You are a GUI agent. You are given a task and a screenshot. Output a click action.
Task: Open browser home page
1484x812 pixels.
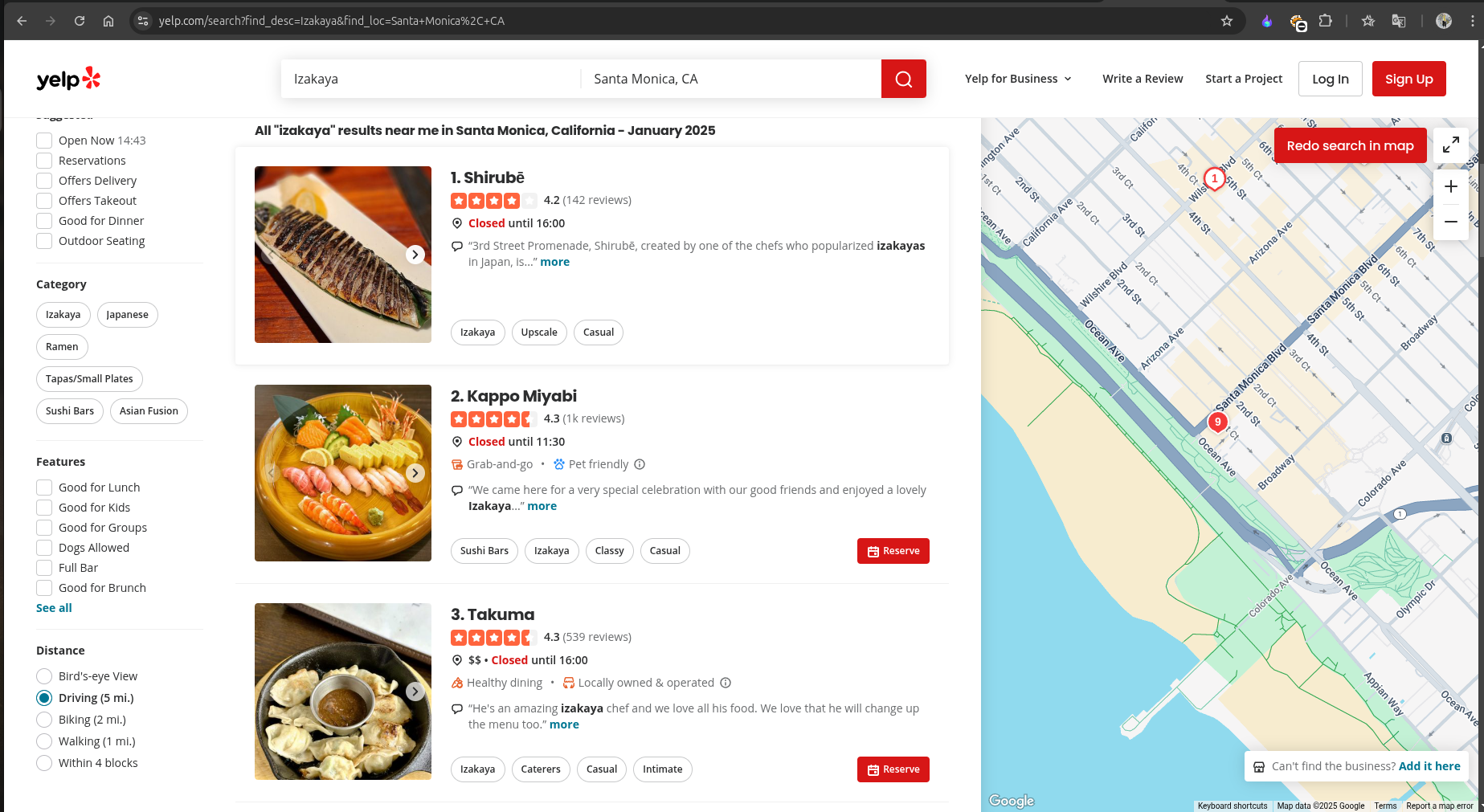(x=108, y=21)
